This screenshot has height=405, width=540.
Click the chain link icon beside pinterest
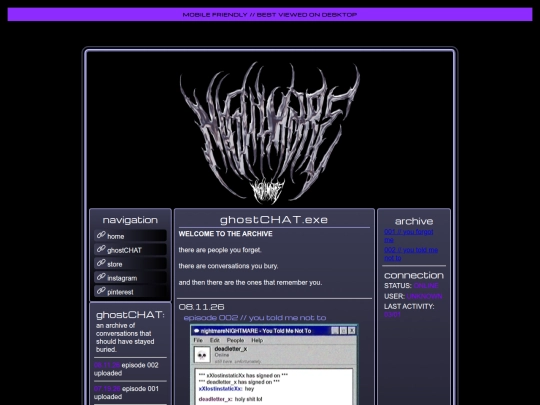coord(101,291)
